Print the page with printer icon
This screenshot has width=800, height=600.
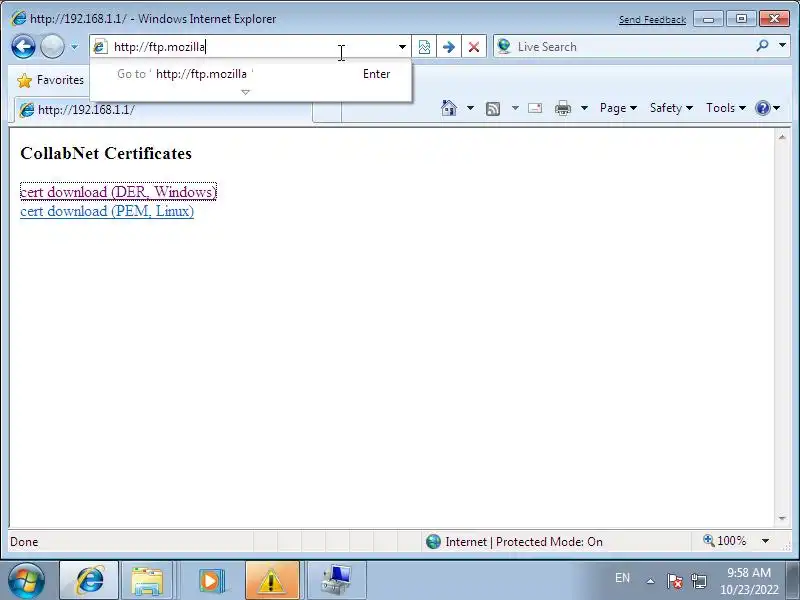coord(563,108)
